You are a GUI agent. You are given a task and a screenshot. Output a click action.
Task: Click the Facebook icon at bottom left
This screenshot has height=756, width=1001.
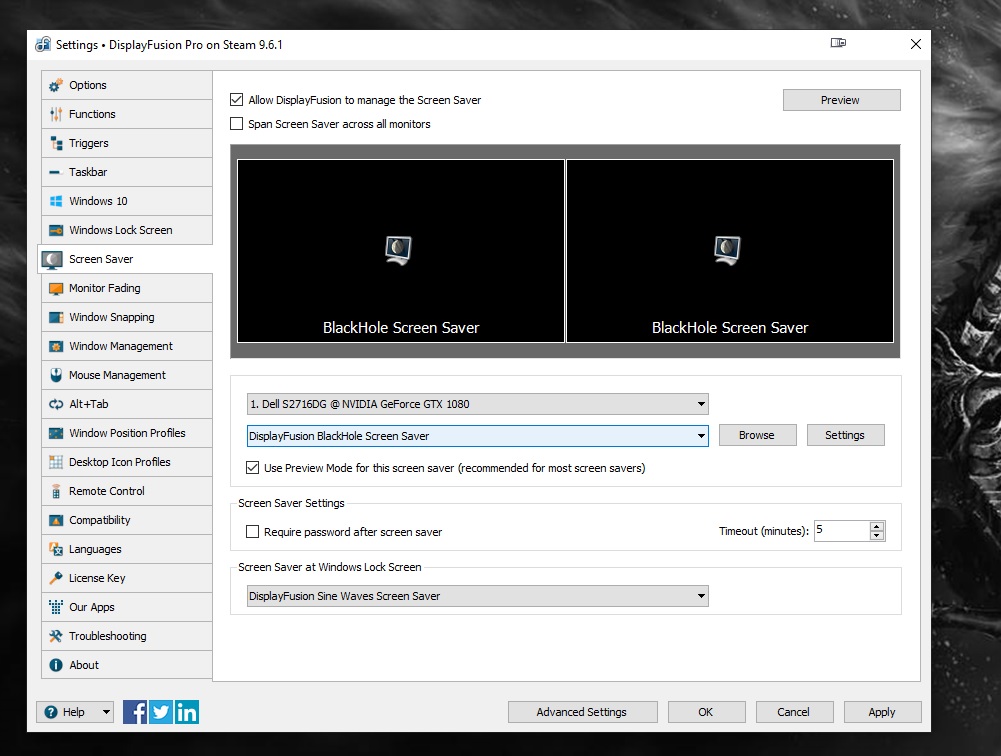(x=135, y=712)
